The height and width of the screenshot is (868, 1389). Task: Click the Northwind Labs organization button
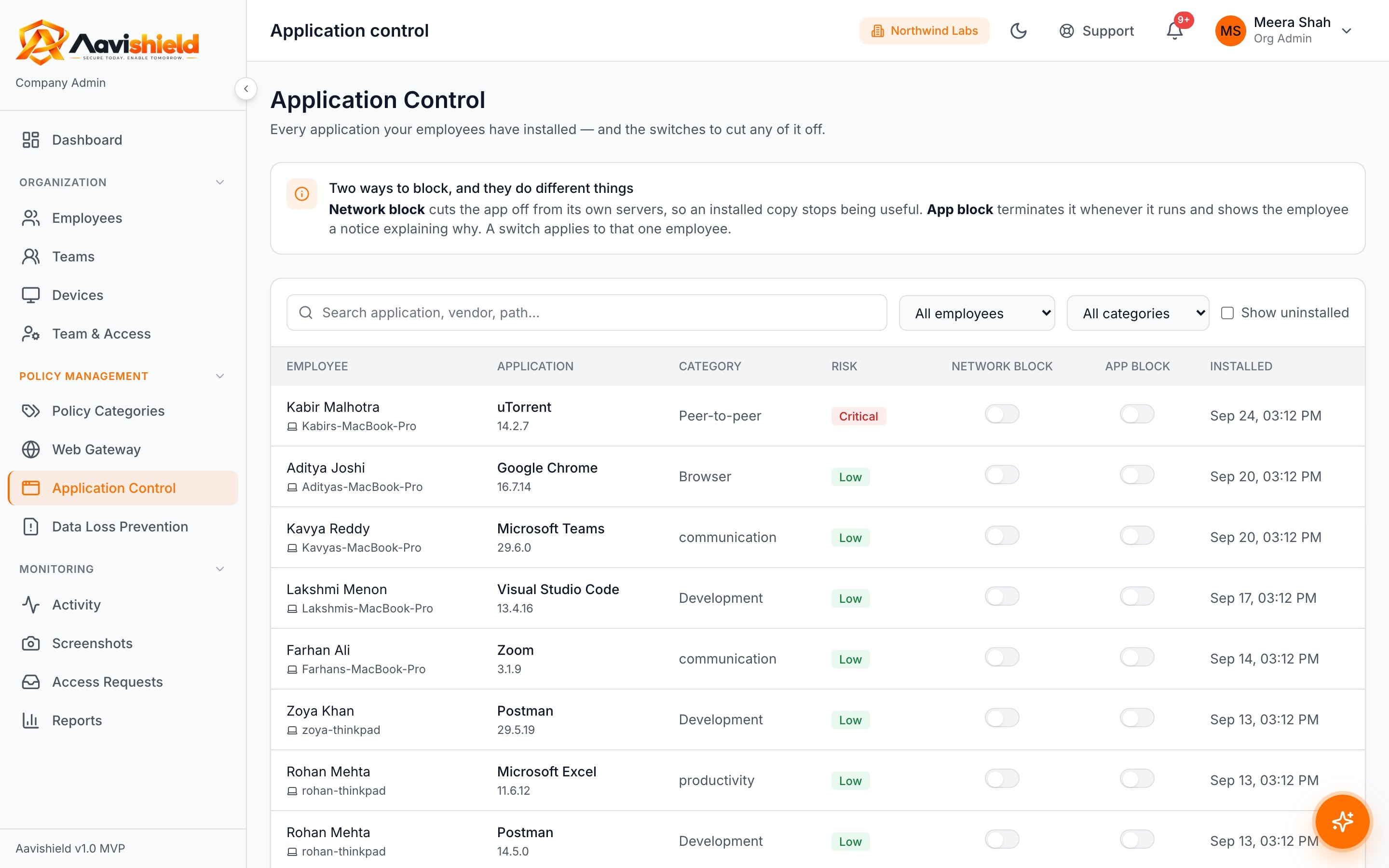924,31
